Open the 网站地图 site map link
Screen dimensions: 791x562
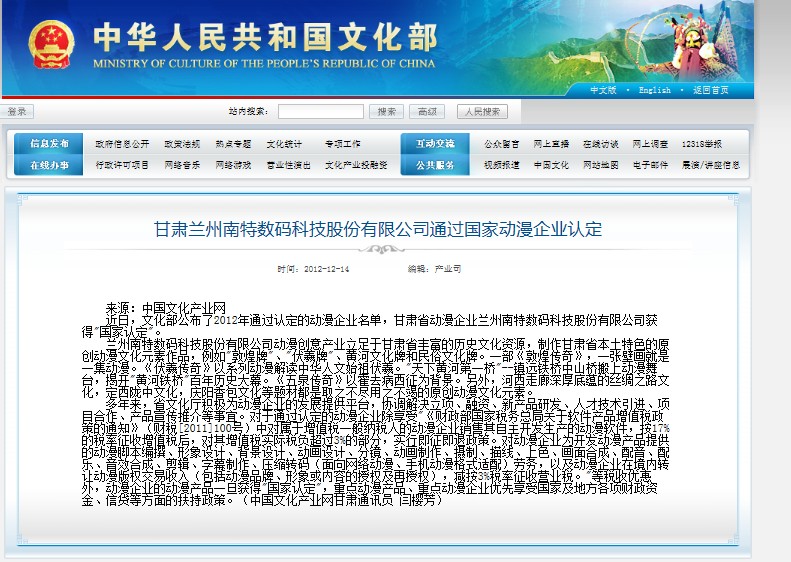(x=601, y=165)
